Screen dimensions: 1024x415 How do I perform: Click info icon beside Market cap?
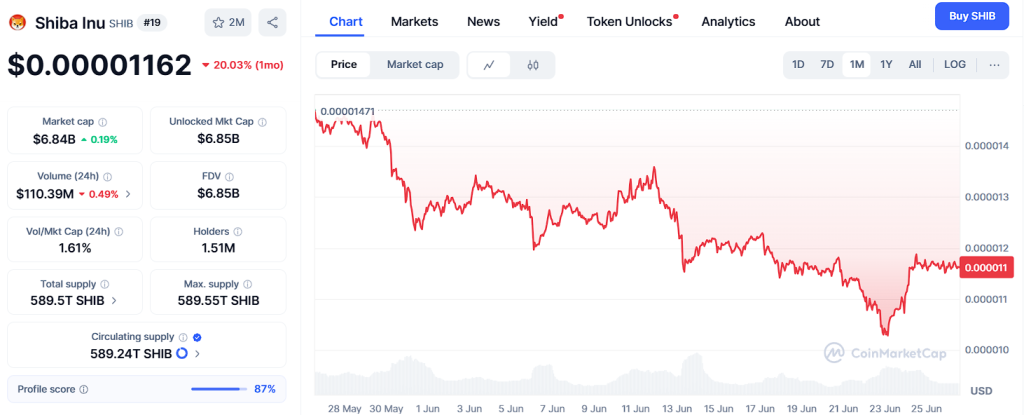point(103,122)
